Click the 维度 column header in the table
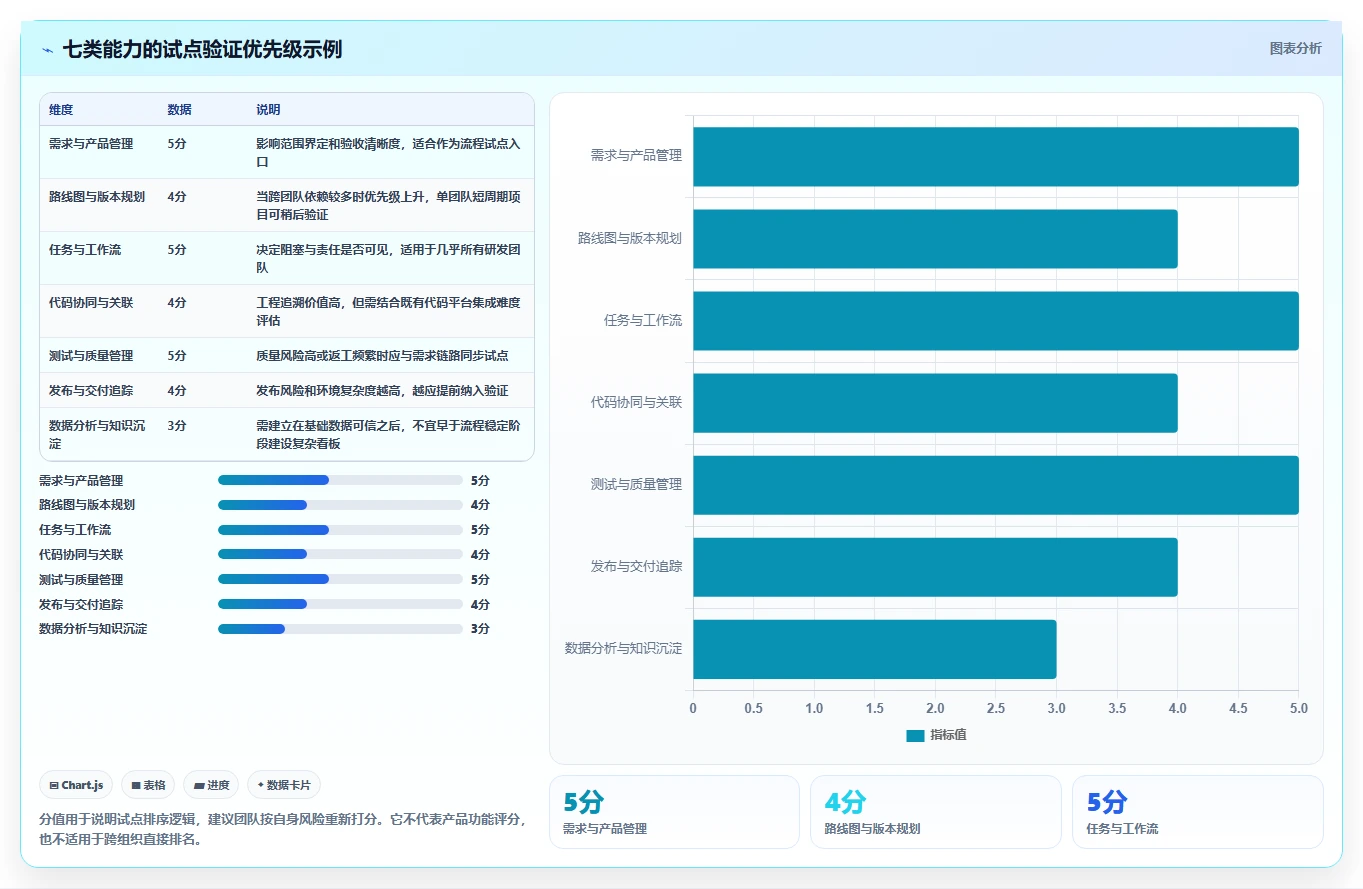This screenshot has height=889, width=1363. tap(61, 110)
